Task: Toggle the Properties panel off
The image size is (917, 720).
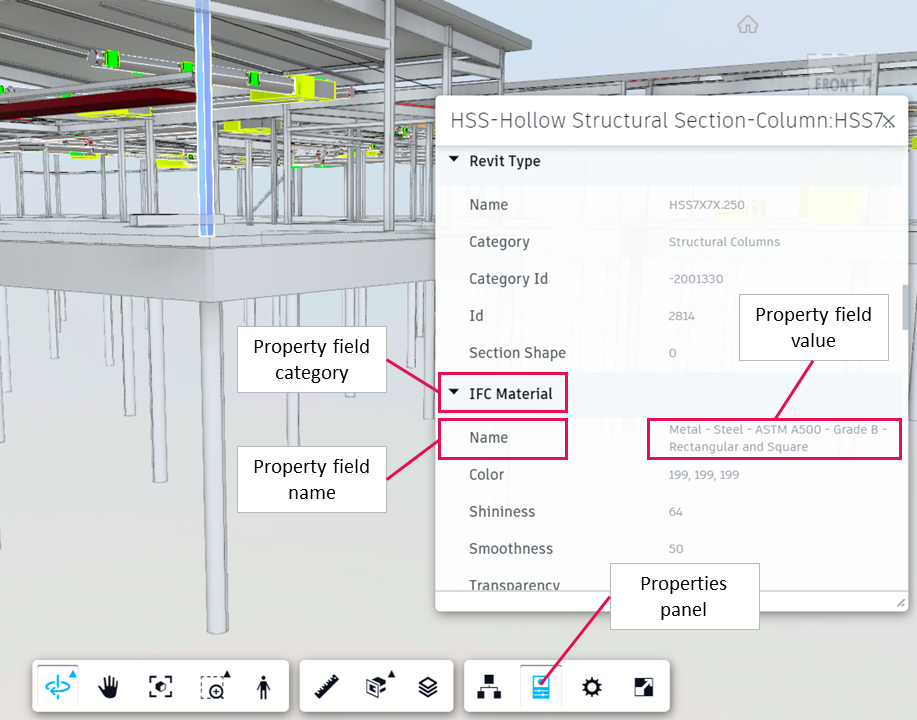Action: [x=539, y=686]
